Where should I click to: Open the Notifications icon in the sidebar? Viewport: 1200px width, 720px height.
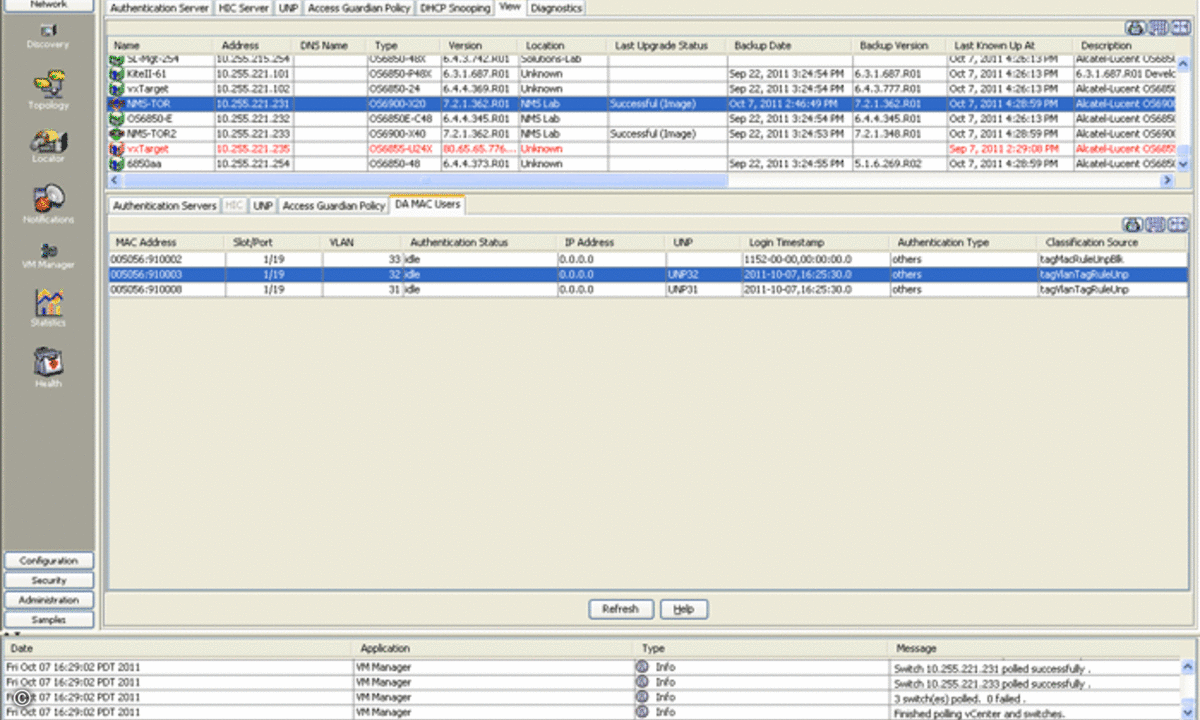click(x=48, y=198)
